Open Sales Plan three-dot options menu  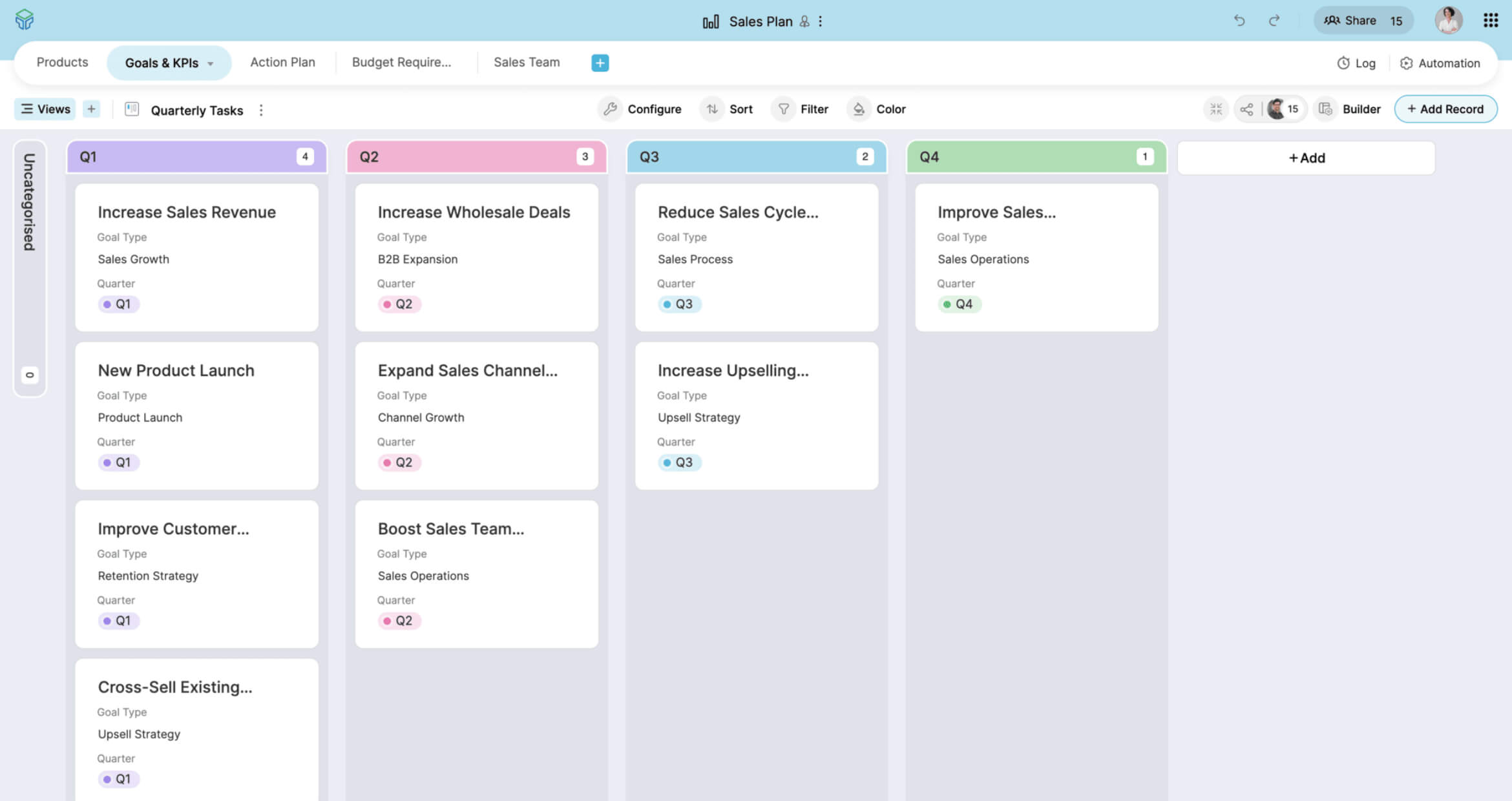pos(821,21)
